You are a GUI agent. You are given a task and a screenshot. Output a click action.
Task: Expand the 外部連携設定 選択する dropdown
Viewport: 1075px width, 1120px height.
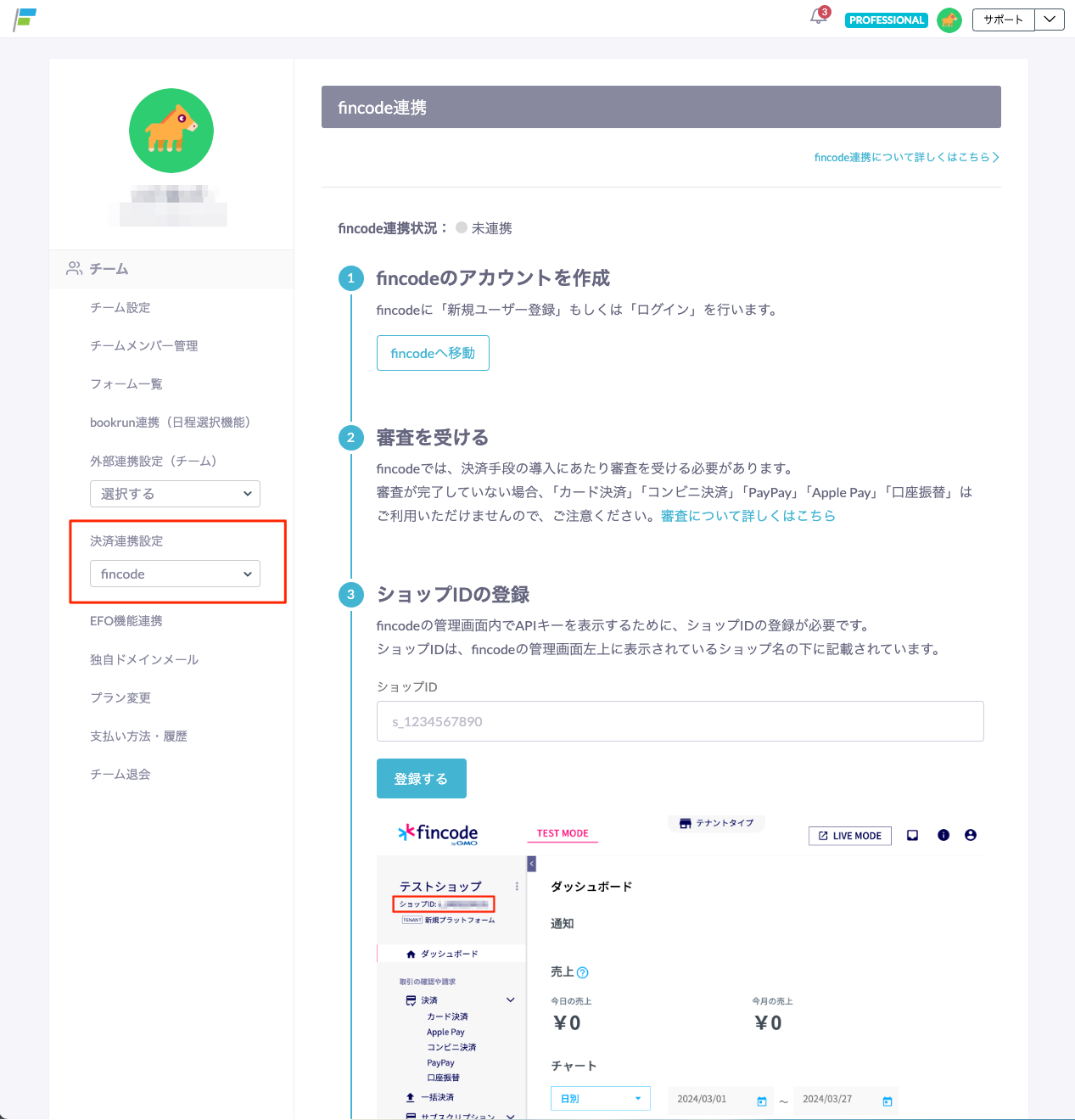coord(175,494)
